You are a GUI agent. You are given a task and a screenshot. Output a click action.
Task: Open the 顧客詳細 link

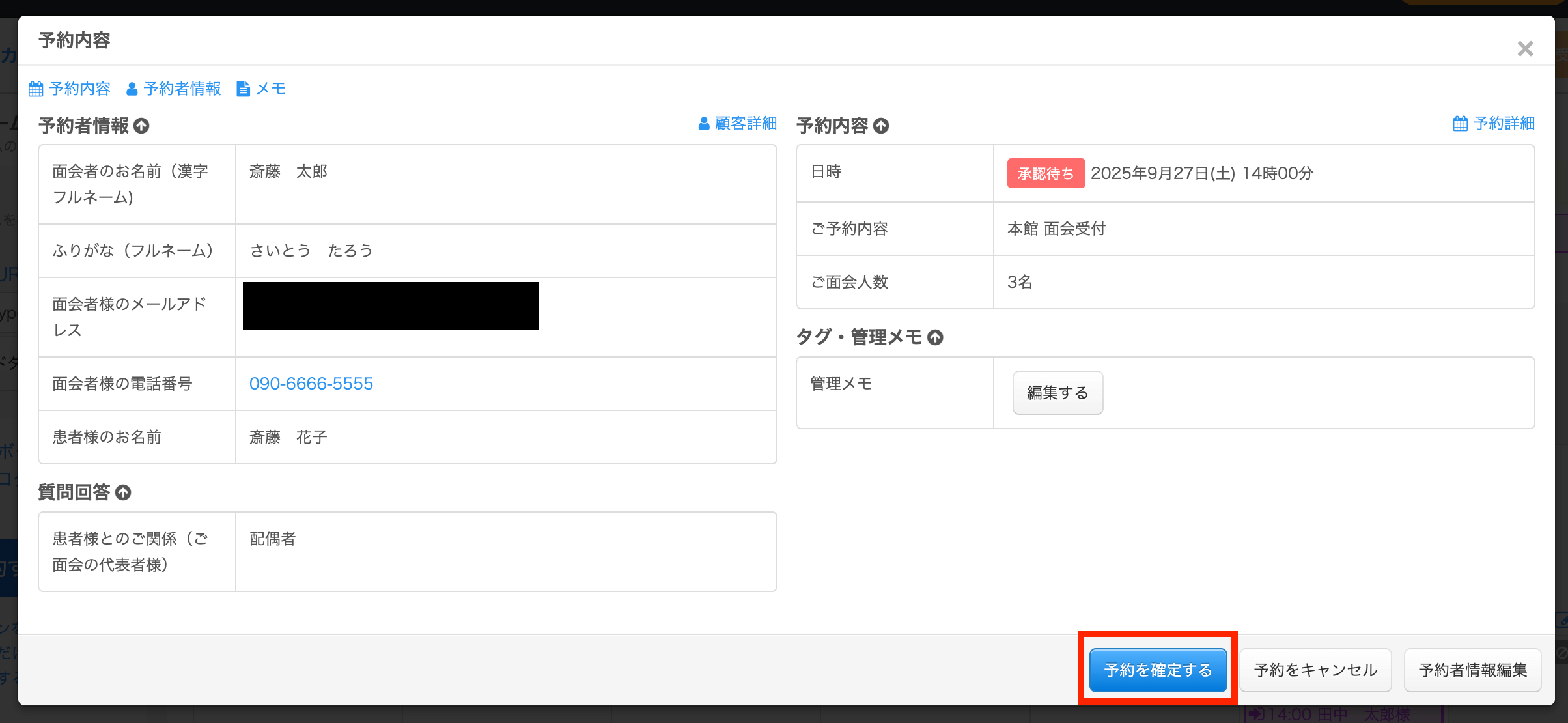(x=746, y=124)
